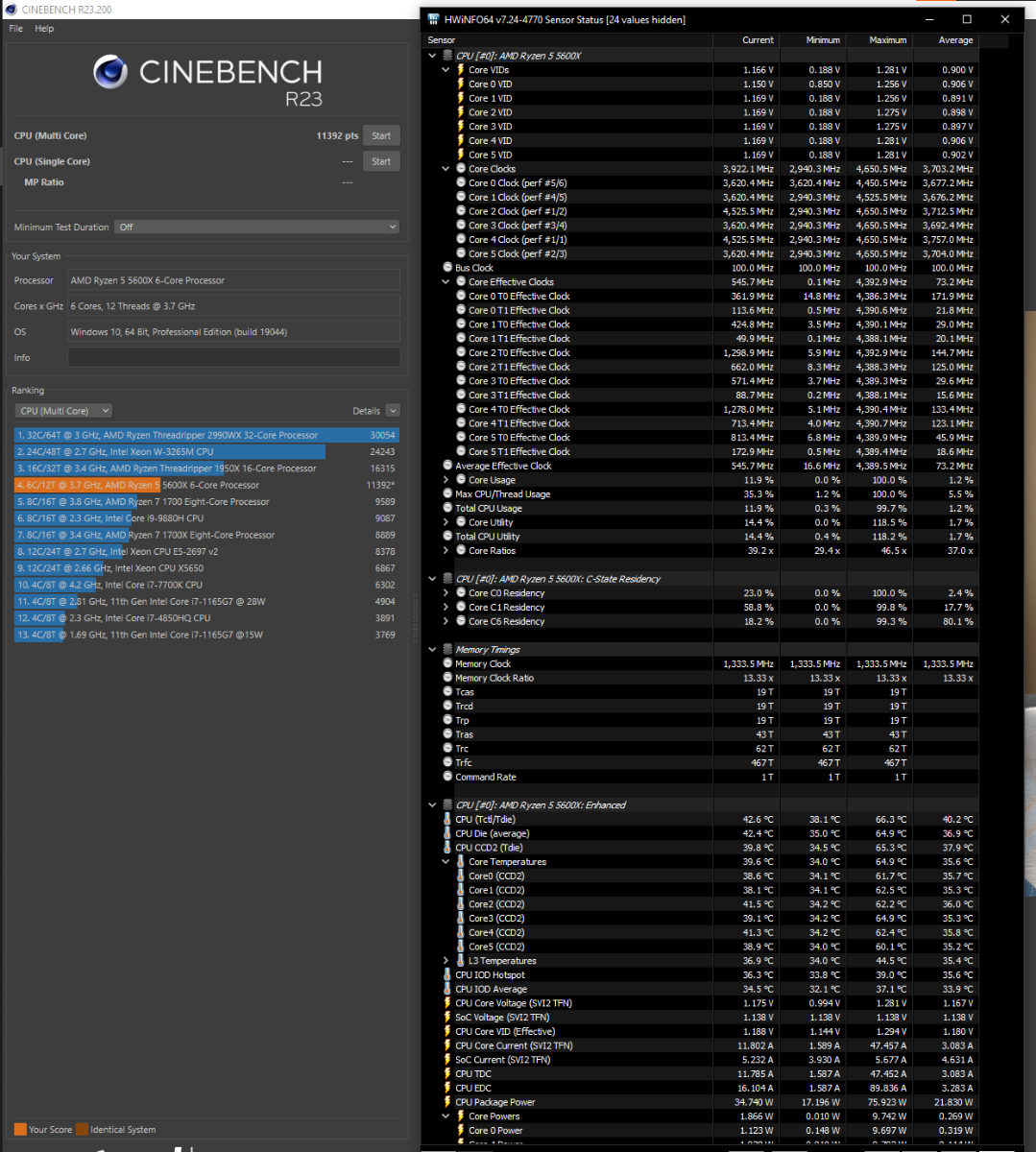Select the Threadripper 1950X ranking entry
1036x1152 pixels.
(206, 468)
